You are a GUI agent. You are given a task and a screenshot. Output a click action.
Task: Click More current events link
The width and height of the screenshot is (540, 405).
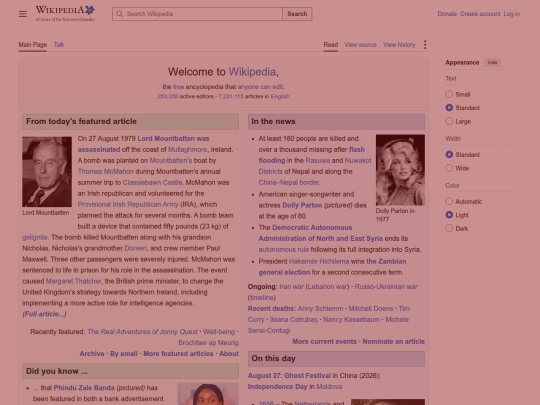click(324, 342)
